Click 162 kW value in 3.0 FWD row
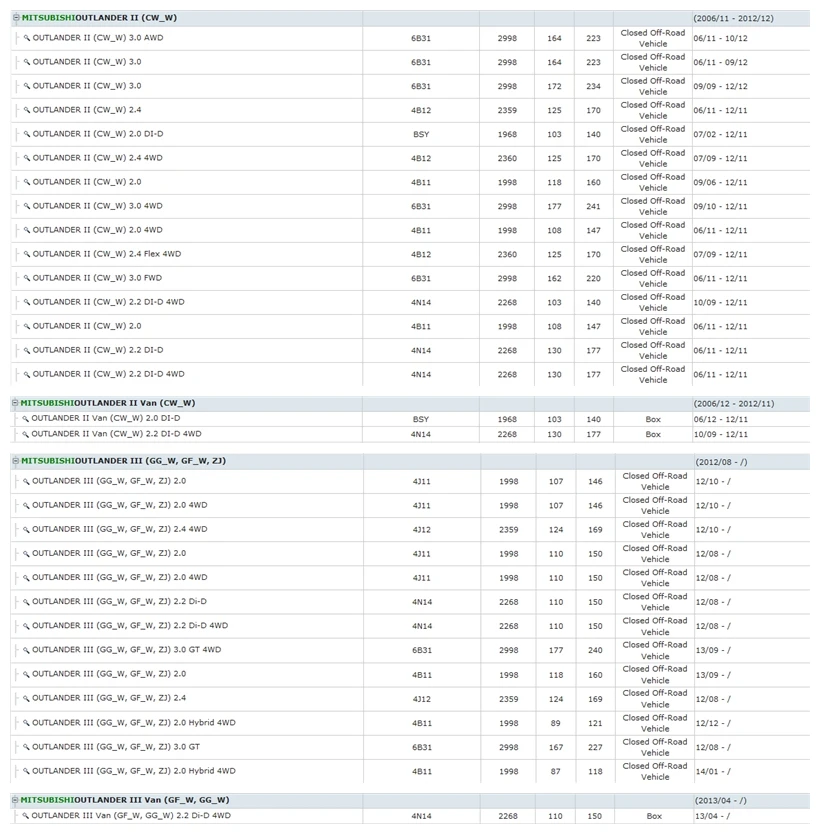This screenshot has width=820, height=834. point(554,278)
